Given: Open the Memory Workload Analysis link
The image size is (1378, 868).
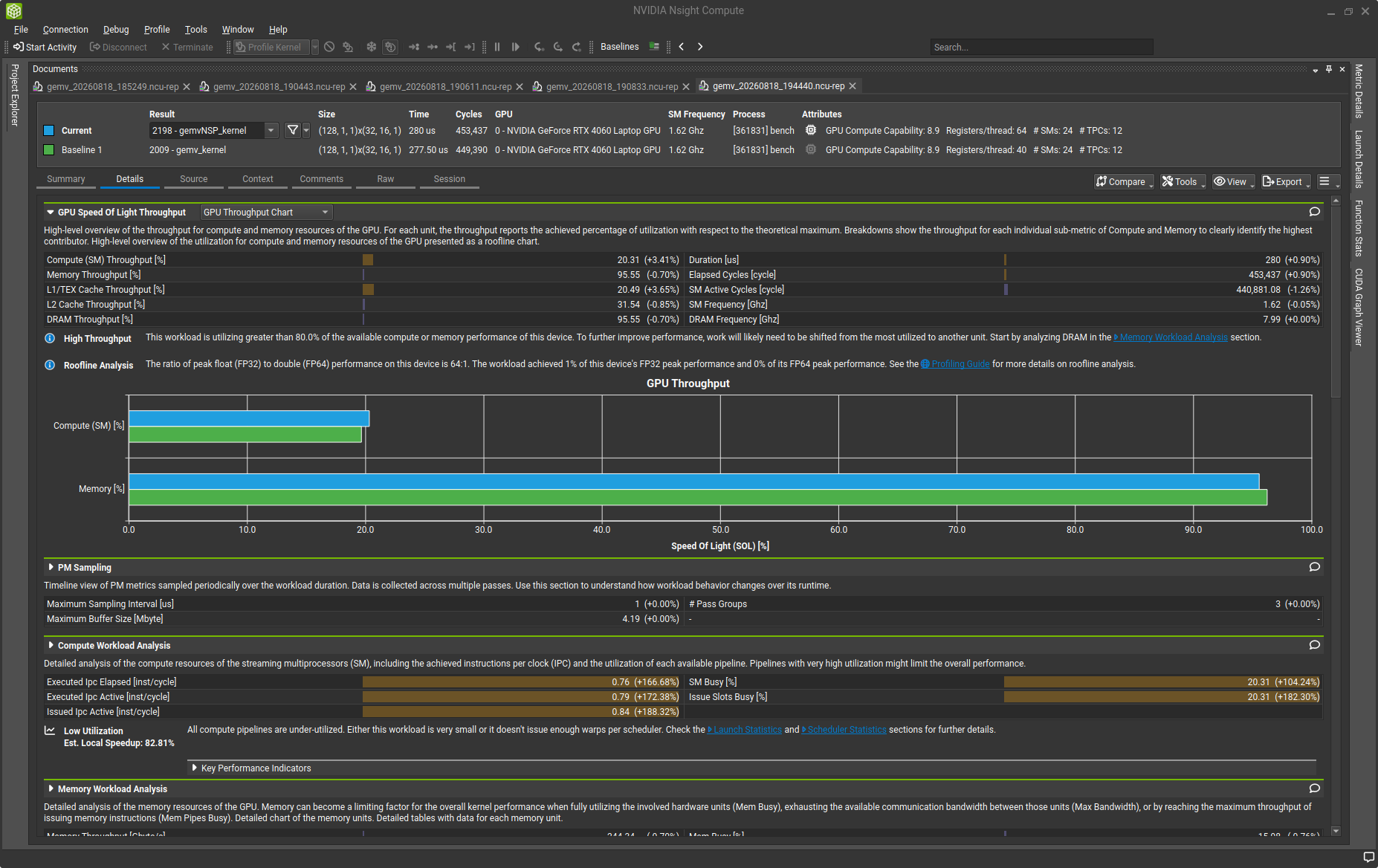Looking at the screenshot, I should [x=1174, y=337].
